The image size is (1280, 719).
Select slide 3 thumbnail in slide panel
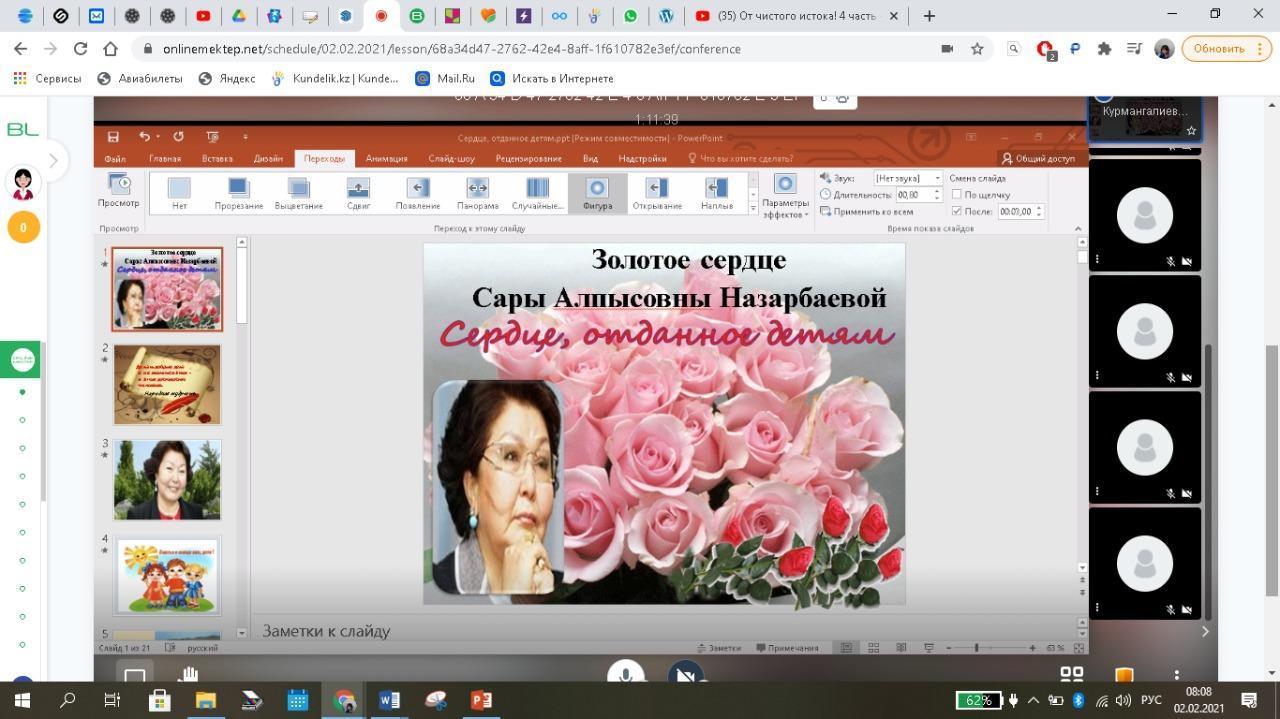(167, 480)
